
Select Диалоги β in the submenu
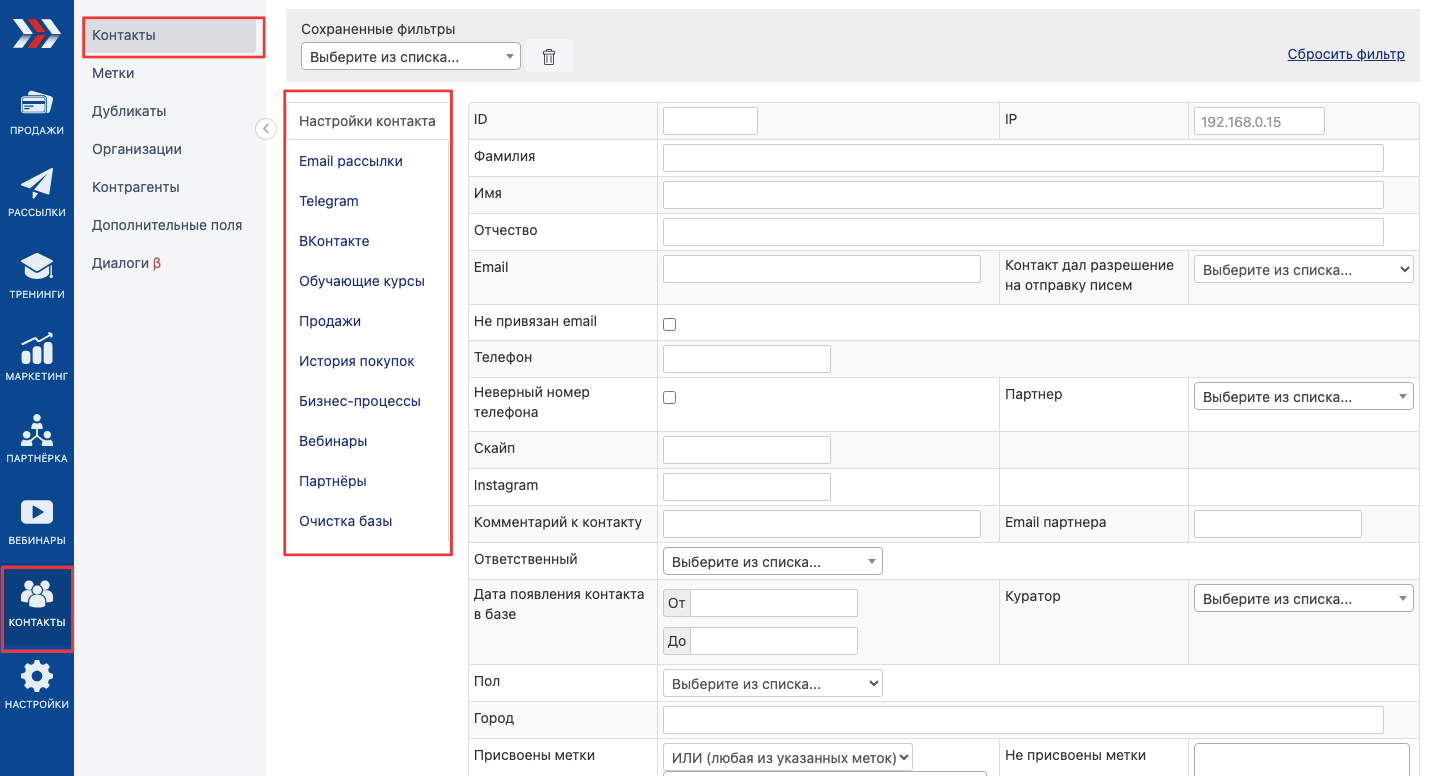126,263
